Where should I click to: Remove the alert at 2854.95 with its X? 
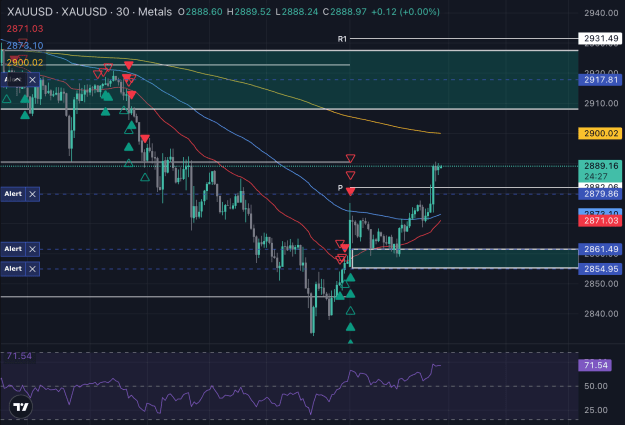(33, 269)
